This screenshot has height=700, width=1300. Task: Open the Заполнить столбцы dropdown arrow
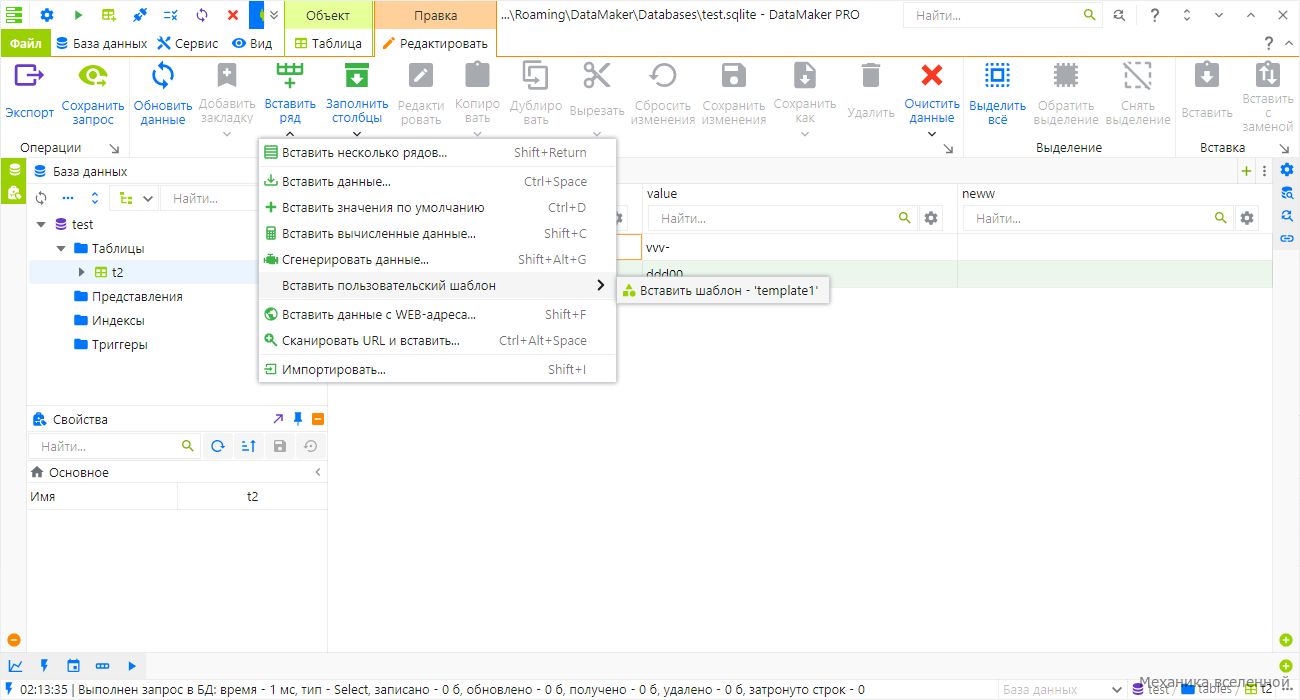[x=357, y=134]
